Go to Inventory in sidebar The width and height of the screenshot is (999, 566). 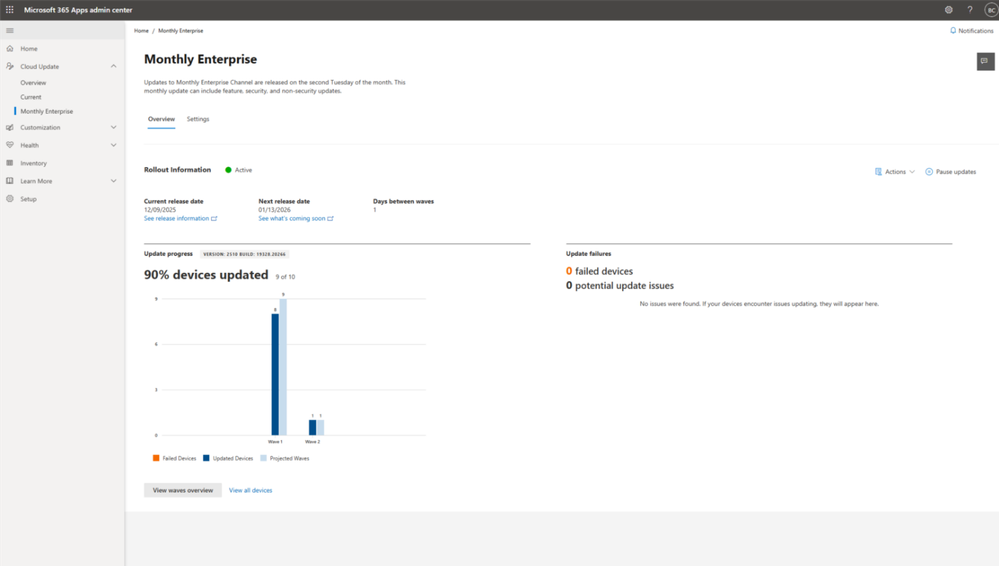pyautogui.click(x=33, y=163)
